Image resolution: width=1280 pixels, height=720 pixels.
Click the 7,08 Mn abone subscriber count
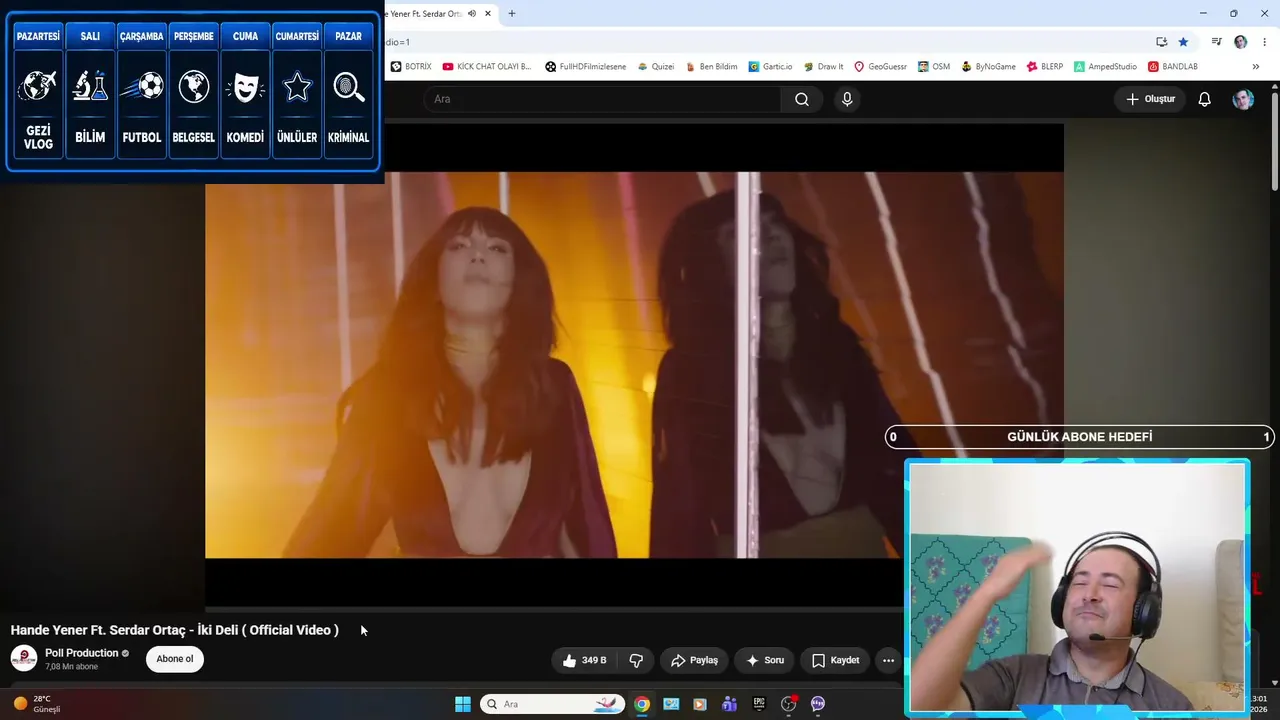tap(72, 667)
